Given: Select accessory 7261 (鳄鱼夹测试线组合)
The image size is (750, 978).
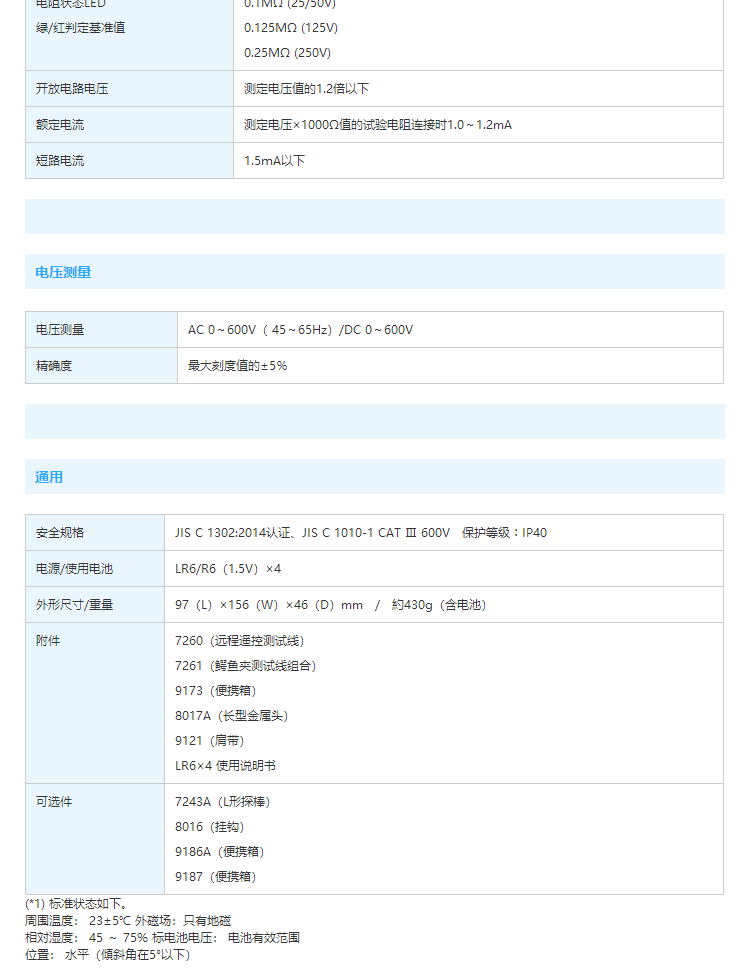Looking at the screenshot, I should [x=245, y=666].
